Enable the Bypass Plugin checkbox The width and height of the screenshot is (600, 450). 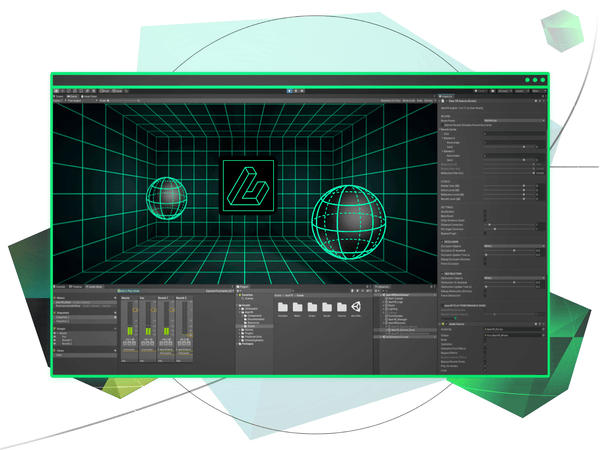485,233
